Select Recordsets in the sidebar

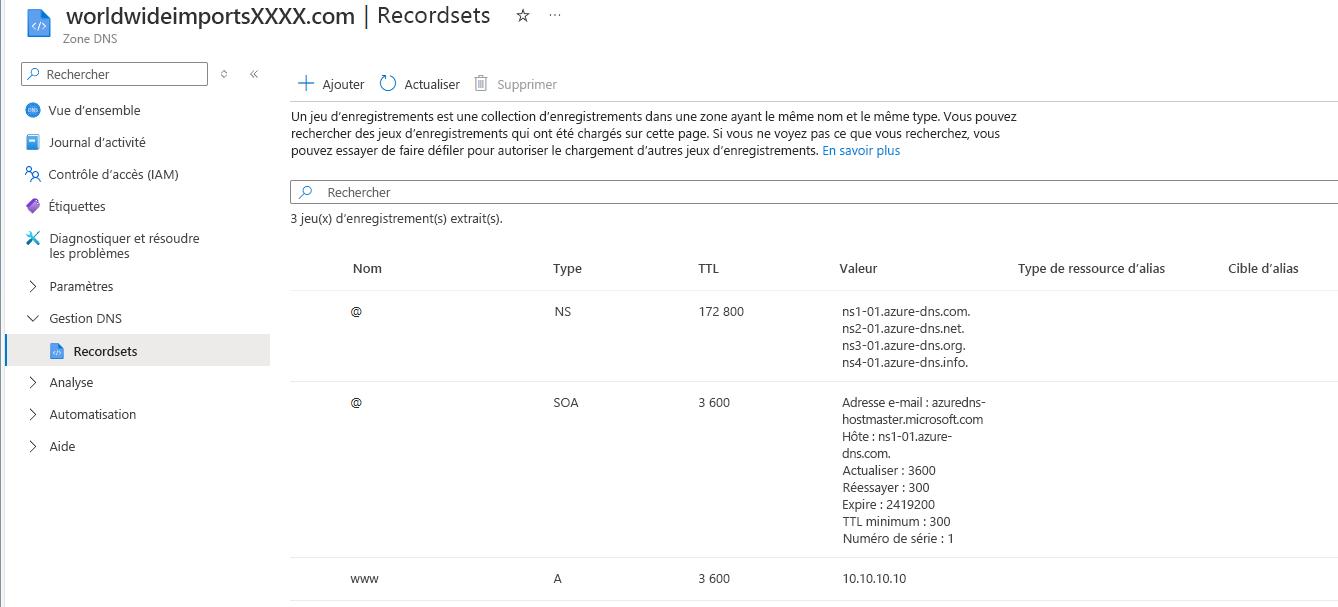137,351
